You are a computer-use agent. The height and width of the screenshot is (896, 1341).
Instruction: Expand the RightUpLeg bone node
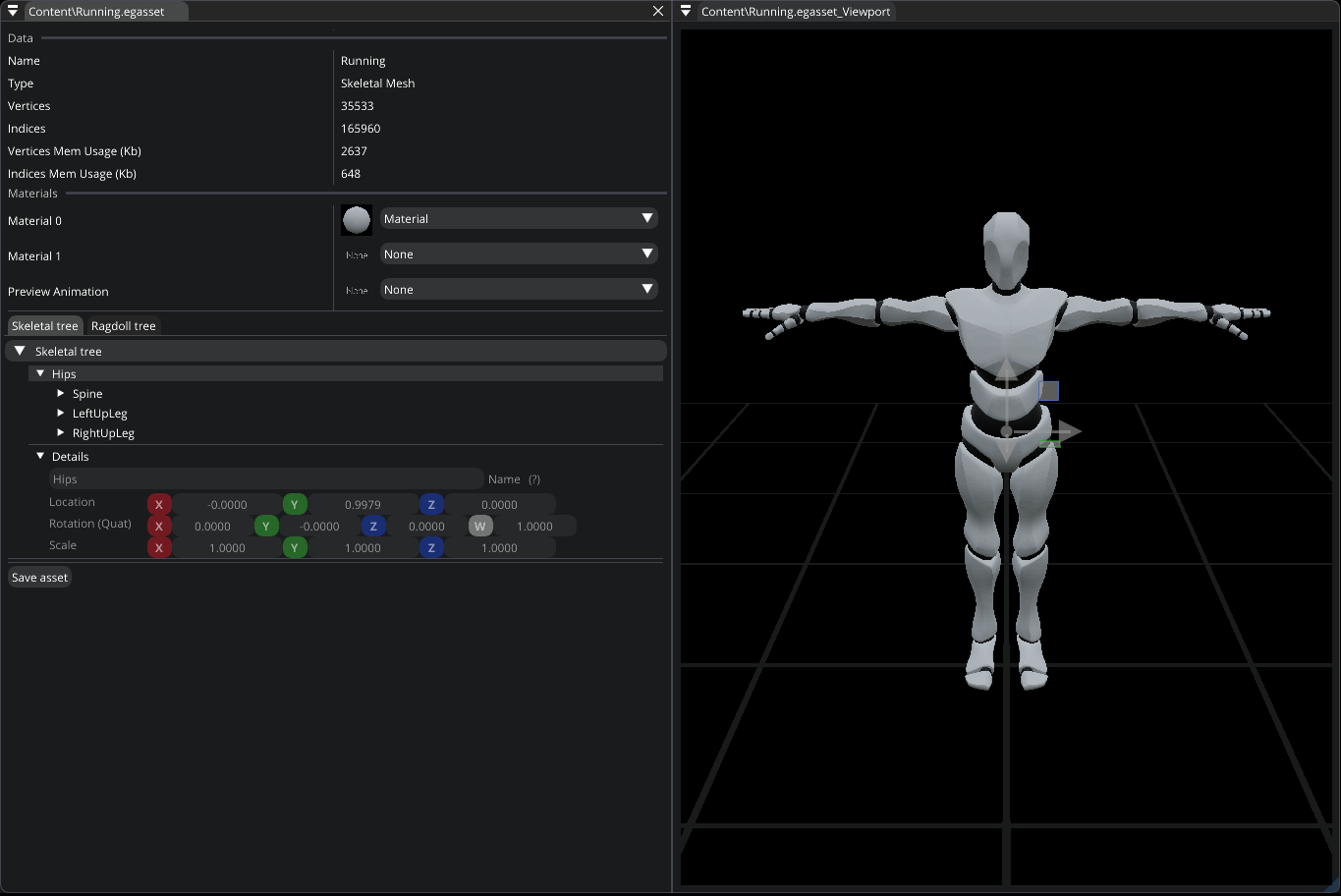61,432
